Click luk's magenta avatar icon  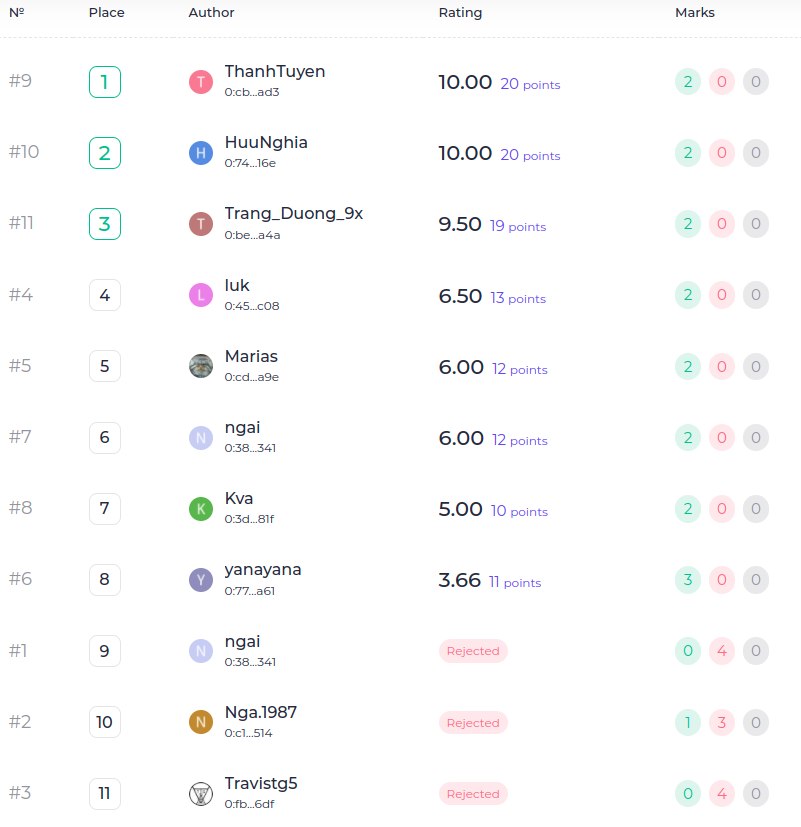coord(201,295)
